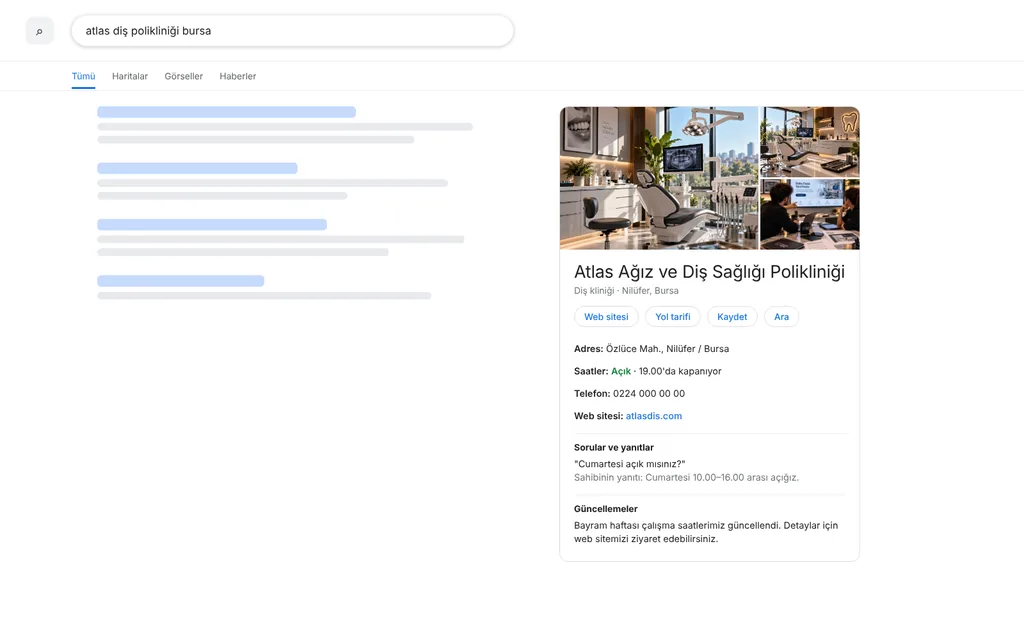The image size is (1024, 640).
Task: Click the Bayram haftası update text
Action: 706,532
